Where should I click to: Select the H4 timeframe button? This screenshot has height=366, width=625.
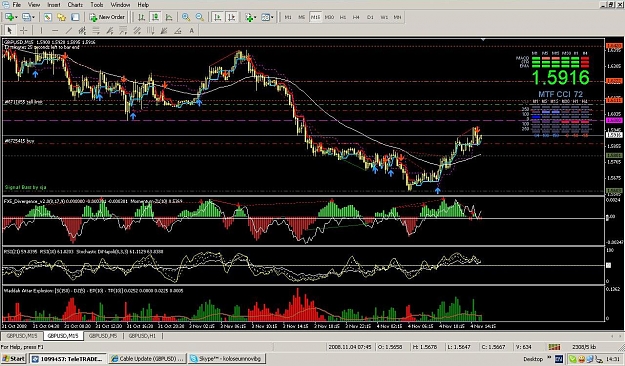[356, 17]
